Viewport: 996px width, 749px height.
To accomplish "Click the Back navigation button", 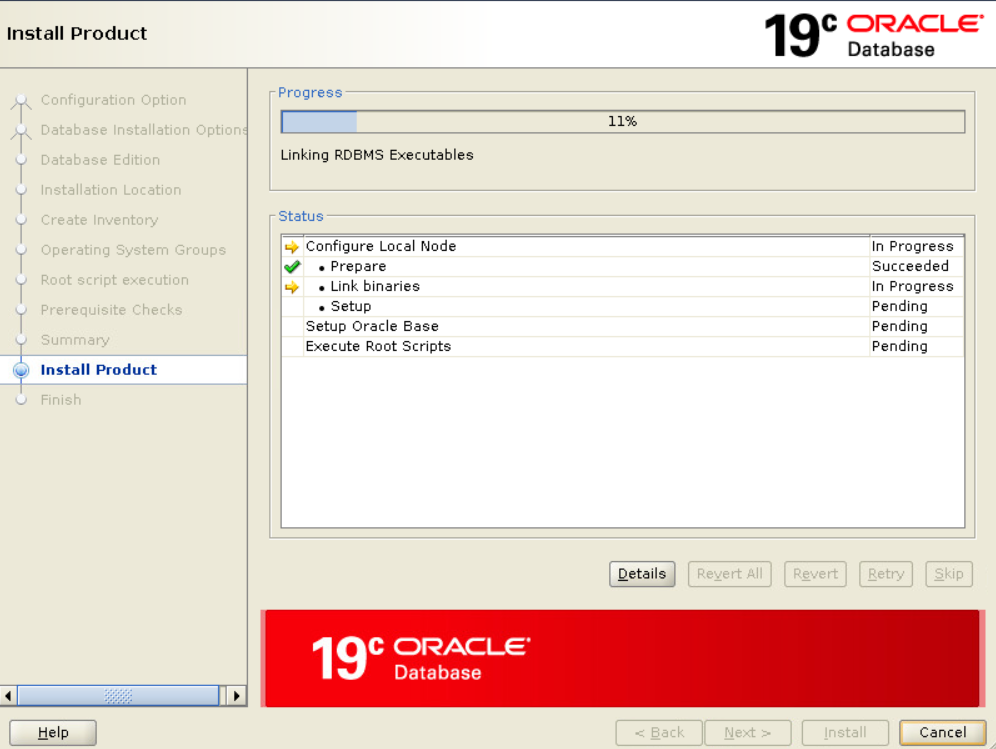I will click(x=659, y=732).
